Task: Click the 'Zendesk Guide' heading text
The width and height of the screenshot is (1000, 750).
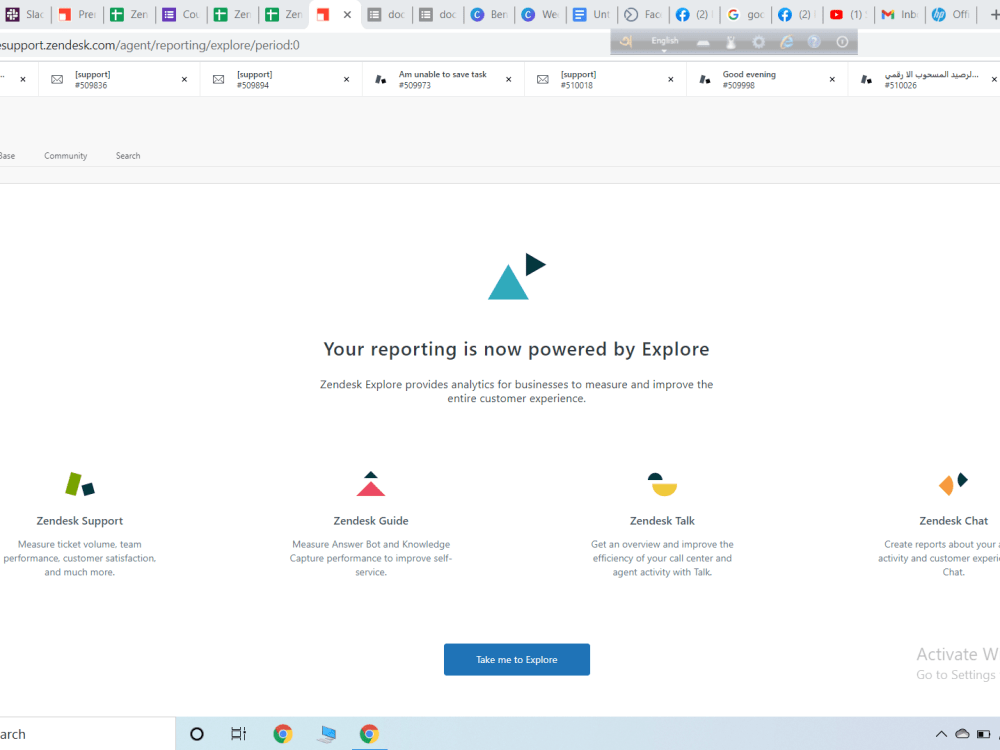Action: [371, 521]
